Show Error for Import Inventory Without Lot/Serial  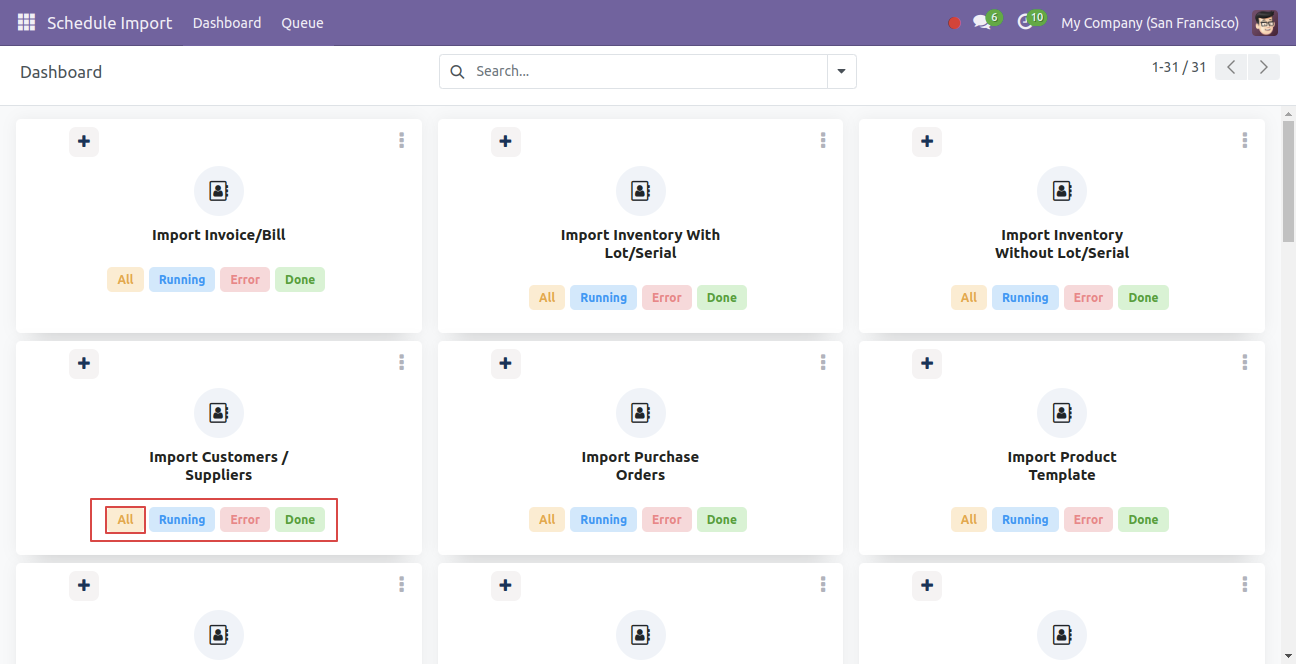pos(1088,298)
